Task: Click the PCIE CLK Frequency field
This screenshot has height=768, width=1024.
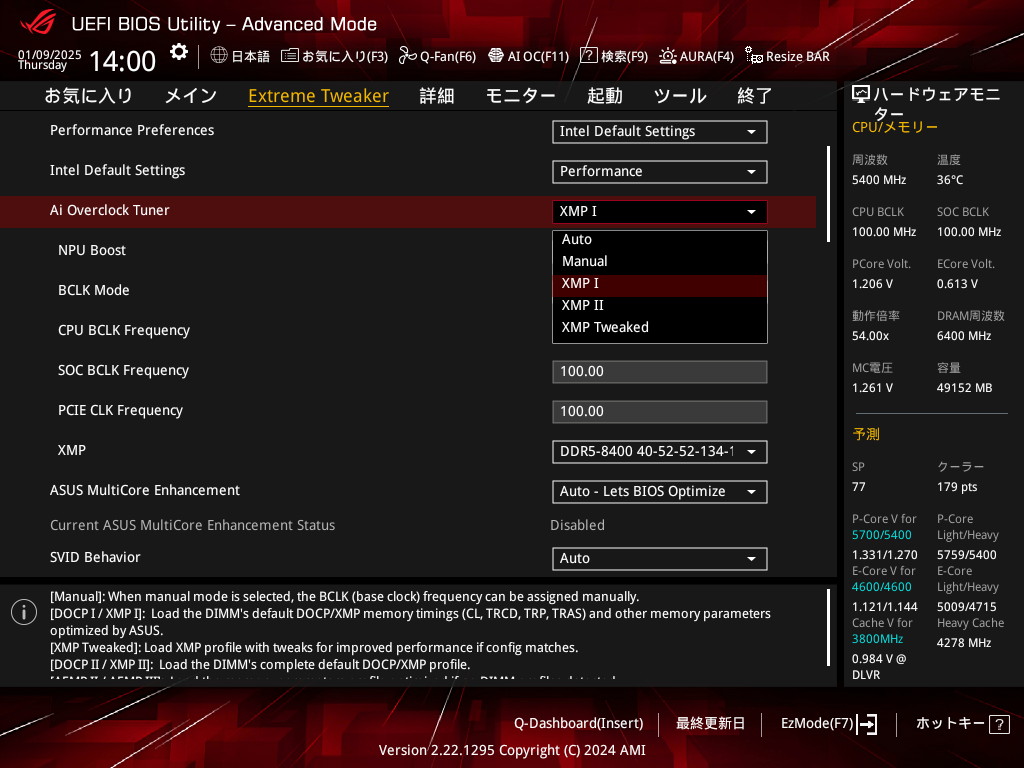Action: click(x=659, y=411)
